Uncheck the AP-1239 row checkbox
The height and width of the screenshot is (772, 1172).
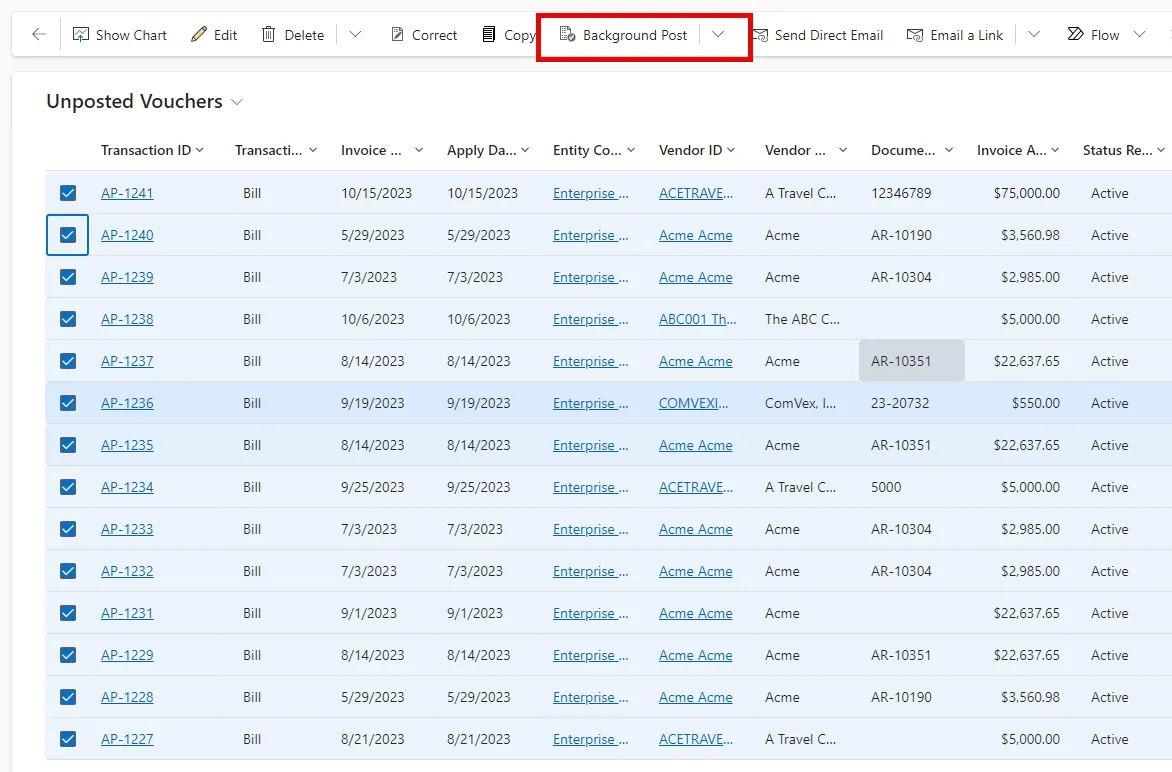(x=68, y=277)
